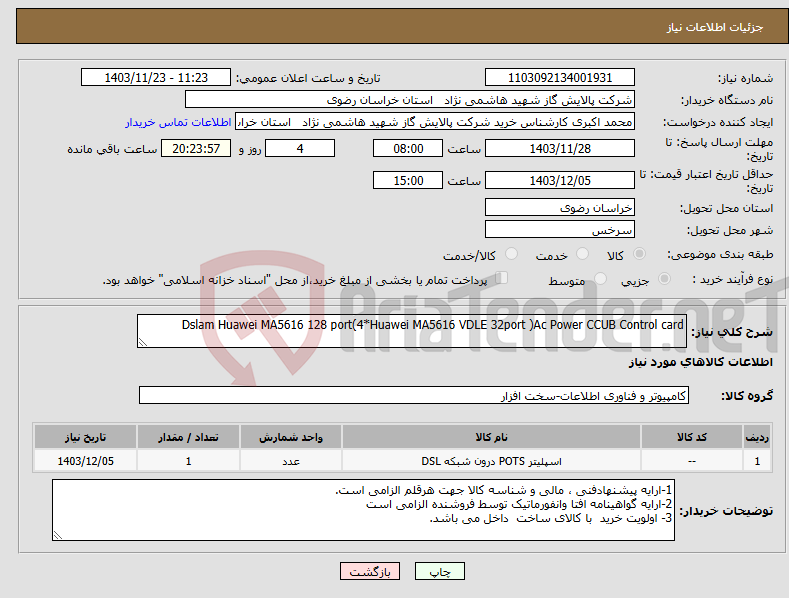Click the buyer organization name field
The height and width of the screenshot is (598, 789).
(x=410, y=100)
